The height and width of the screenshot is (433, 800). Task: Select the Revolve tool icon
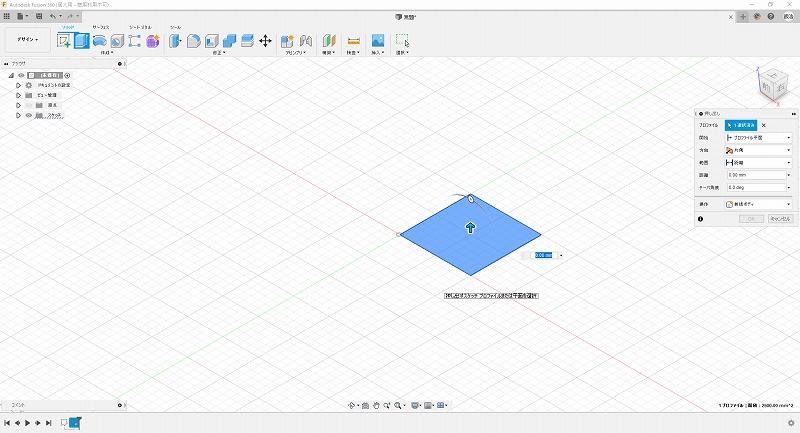(100, 41)
